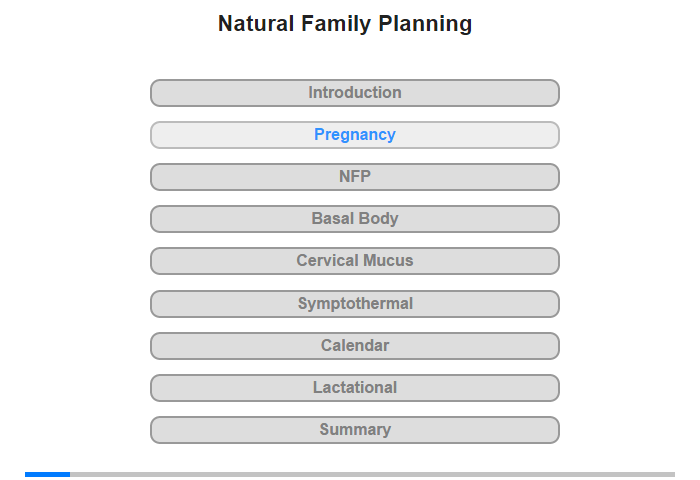Choose the first menu button labeled Introduction
Viewport: 700px width, 480px height.
pyautogui.click(x=354, y=93)
